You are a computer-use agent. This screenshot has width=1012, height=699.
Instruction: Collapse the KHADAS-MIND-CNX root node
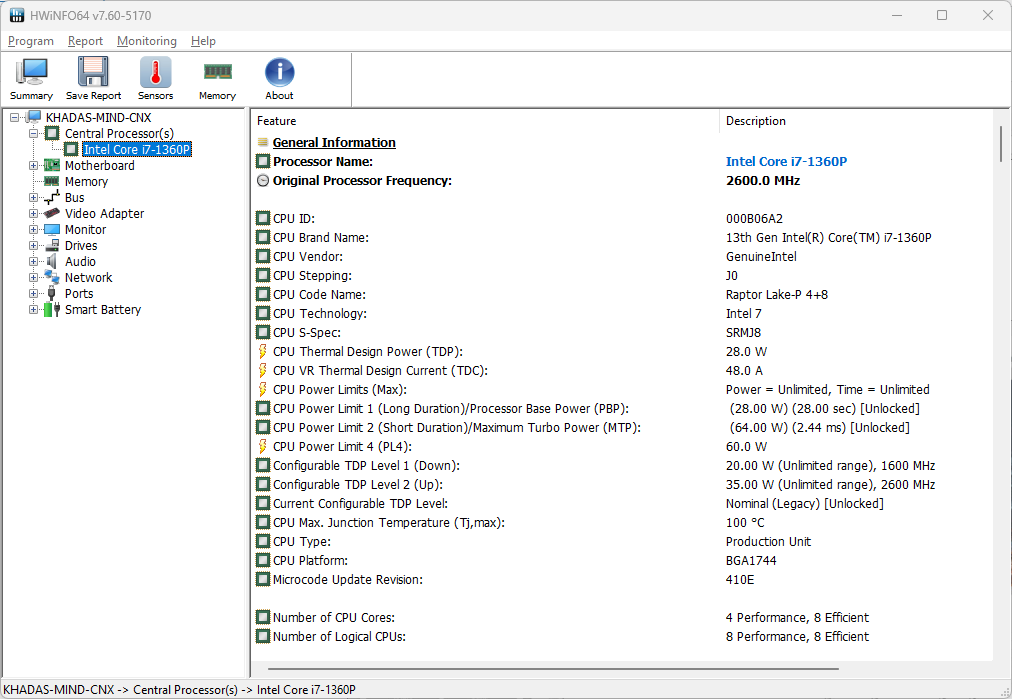pyautogui.click(x=14, y=118)
